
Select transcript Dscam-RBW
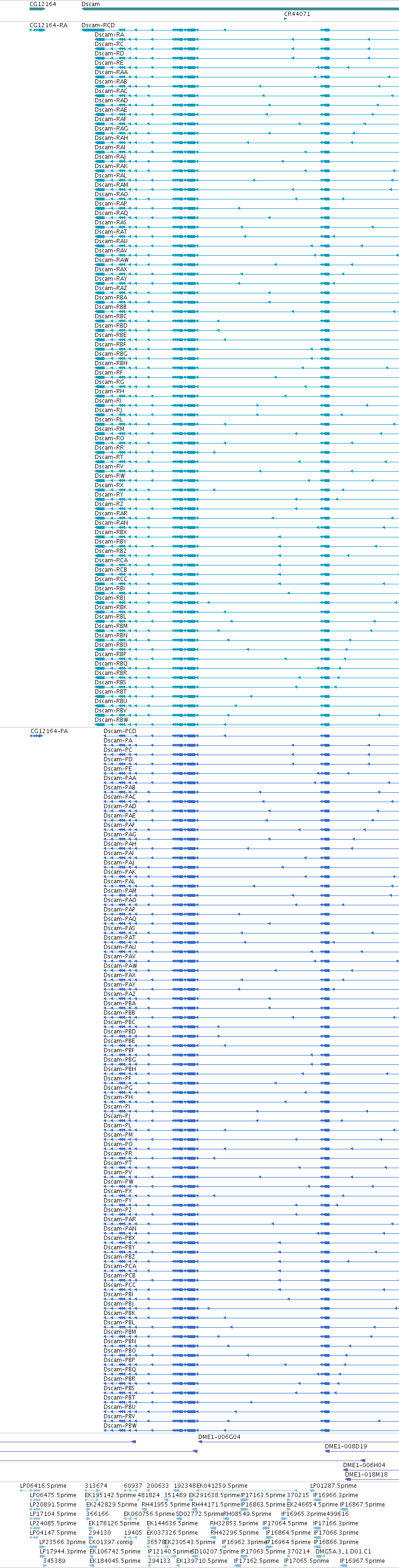pyautogui.click(x=112, y=720)
